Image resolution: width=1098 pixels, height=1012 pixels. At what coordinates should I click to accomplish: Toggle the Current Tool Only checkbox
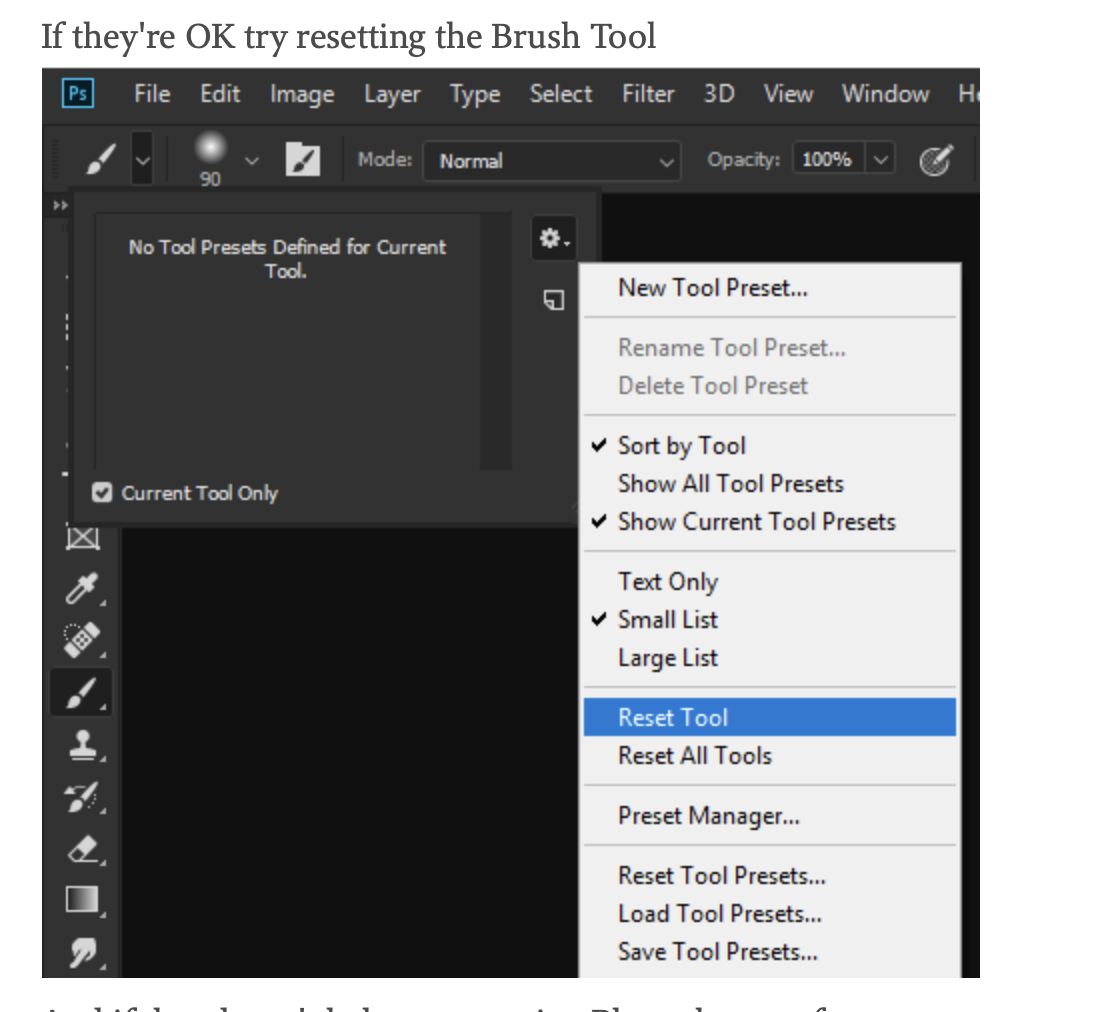[x=102, y=493]
